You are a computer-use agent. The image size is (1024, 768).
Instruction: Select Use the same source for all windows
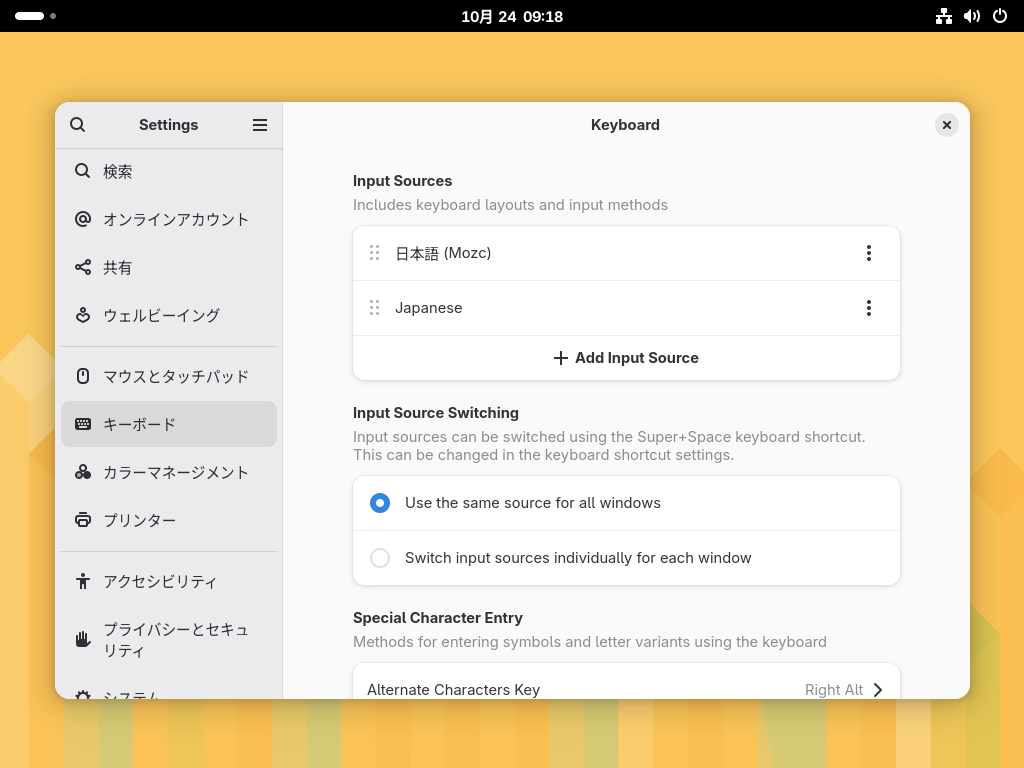[x=380, y=503]
